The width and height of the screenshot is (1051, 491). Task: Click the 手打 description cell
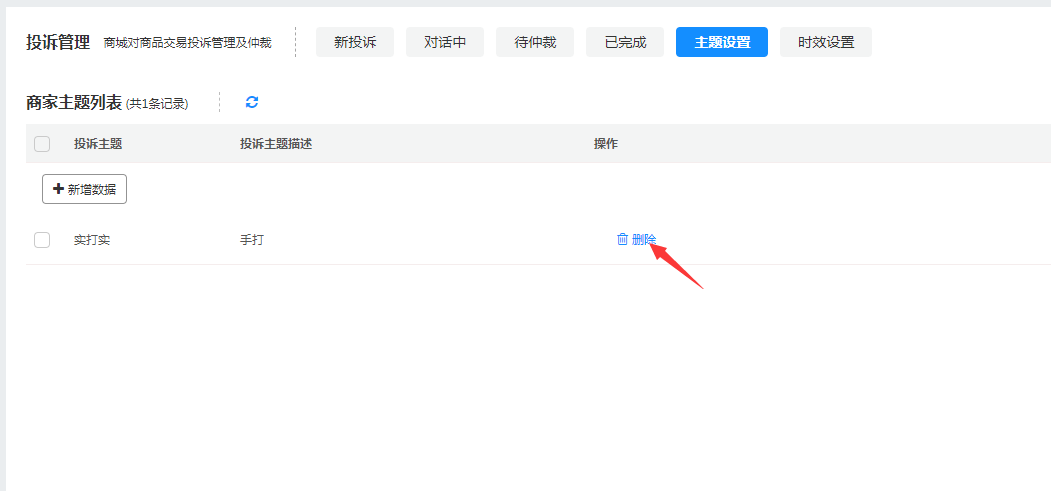(x=252, y=240)
